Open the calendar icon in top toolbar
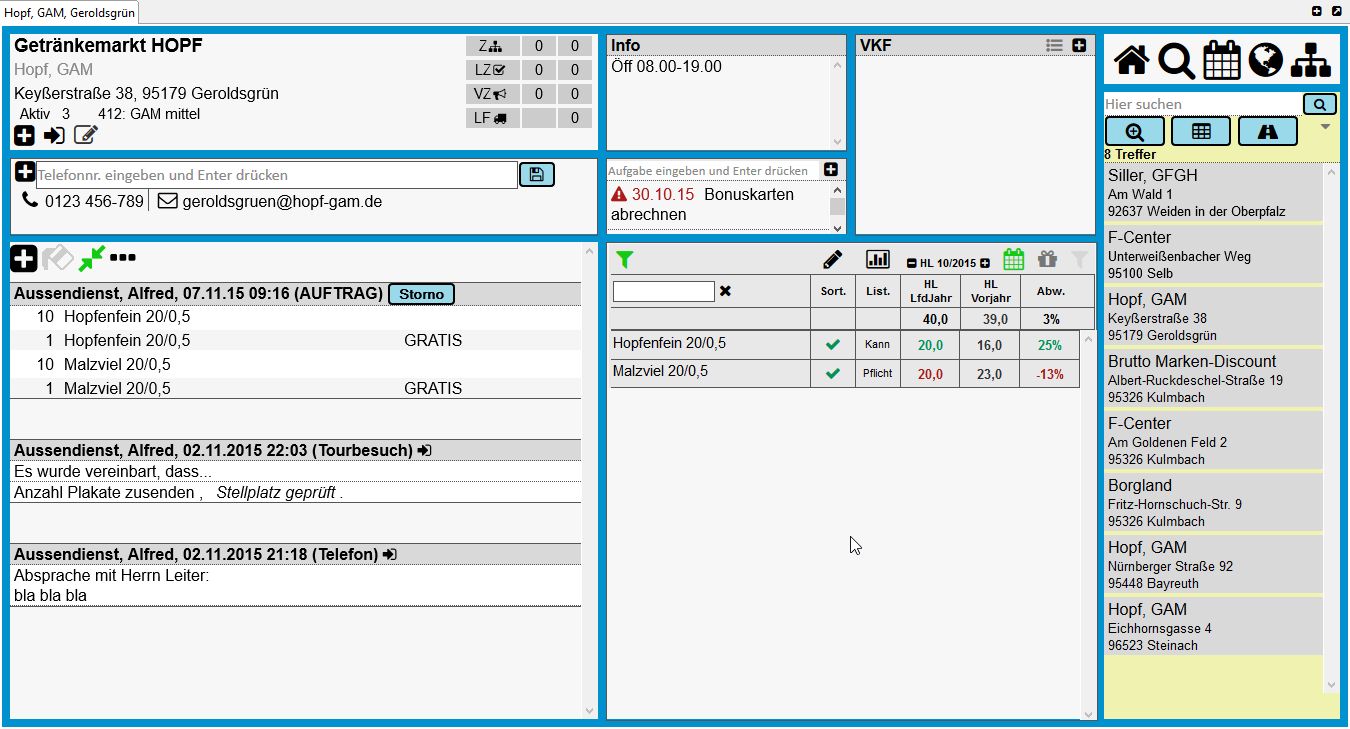 click(x=1221, y=61)
